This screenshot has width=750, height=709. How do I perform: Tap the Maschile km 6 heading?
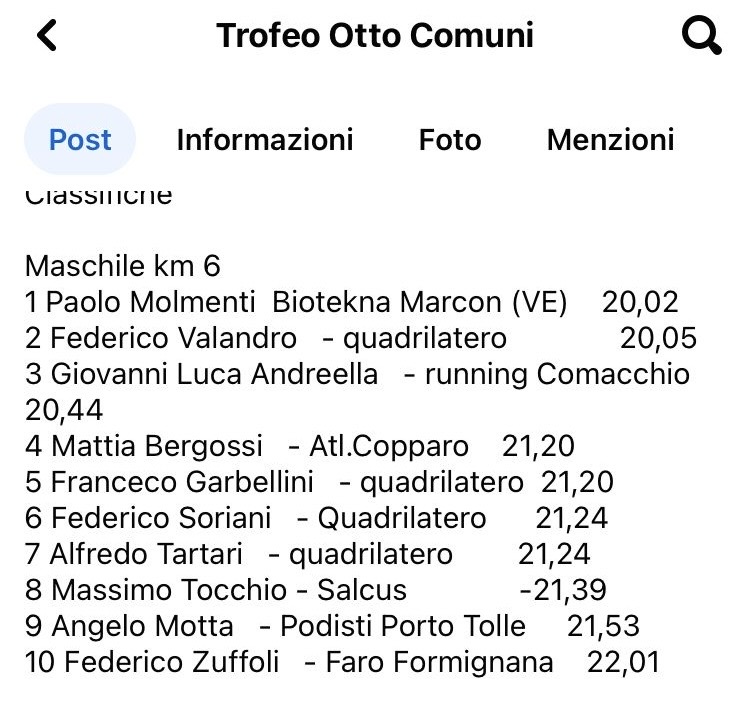coord(122,266)
